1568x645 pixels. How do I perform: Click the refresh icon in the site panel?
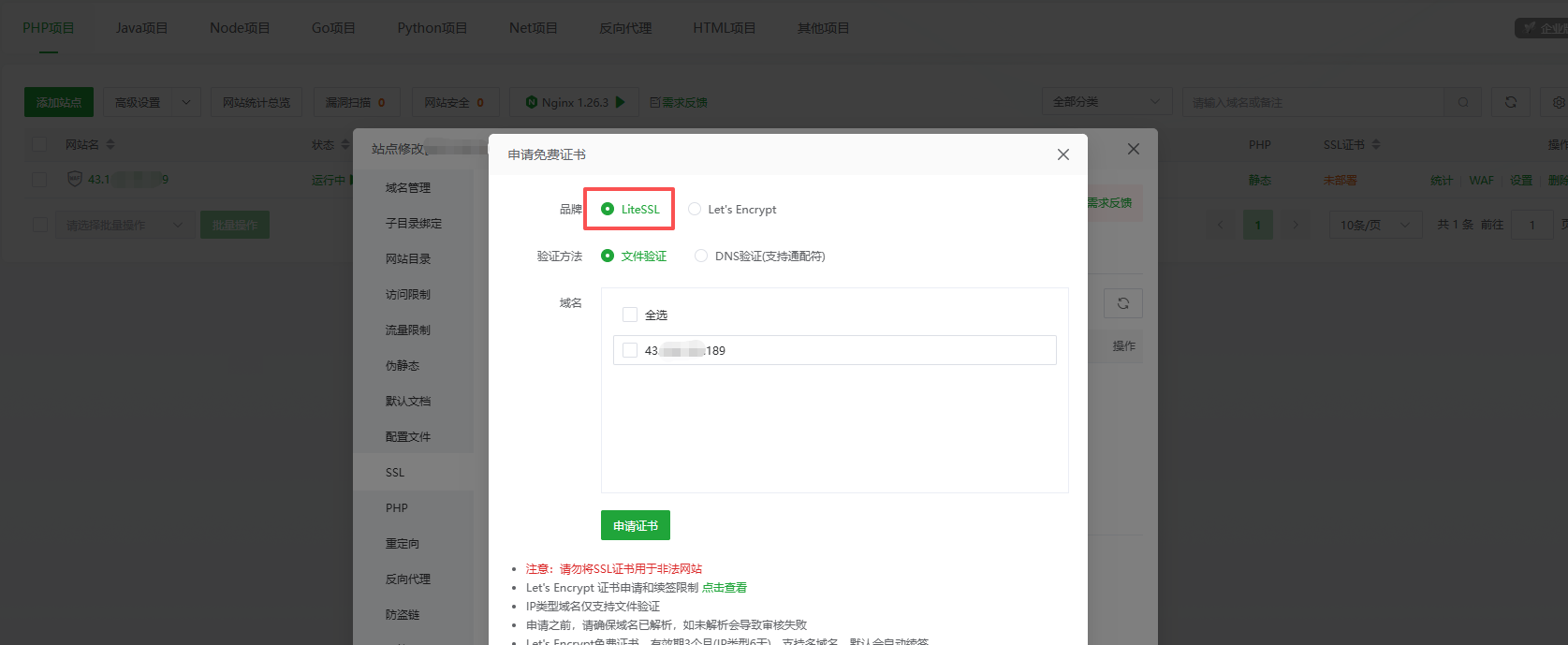[1122, 303]
